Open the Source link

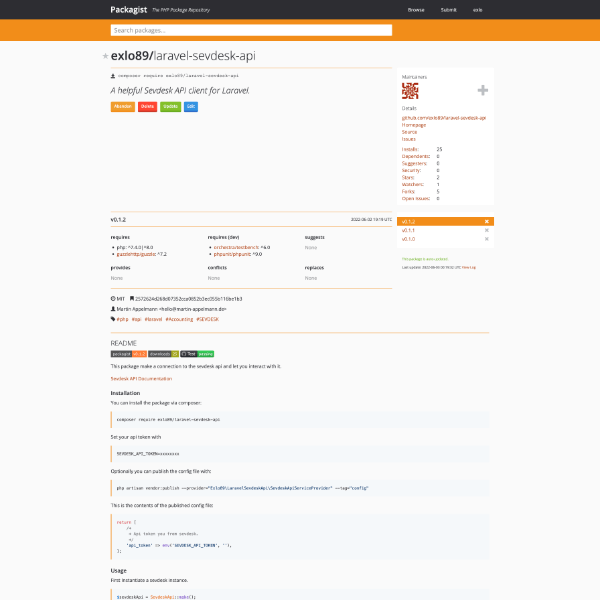(409, 132)
